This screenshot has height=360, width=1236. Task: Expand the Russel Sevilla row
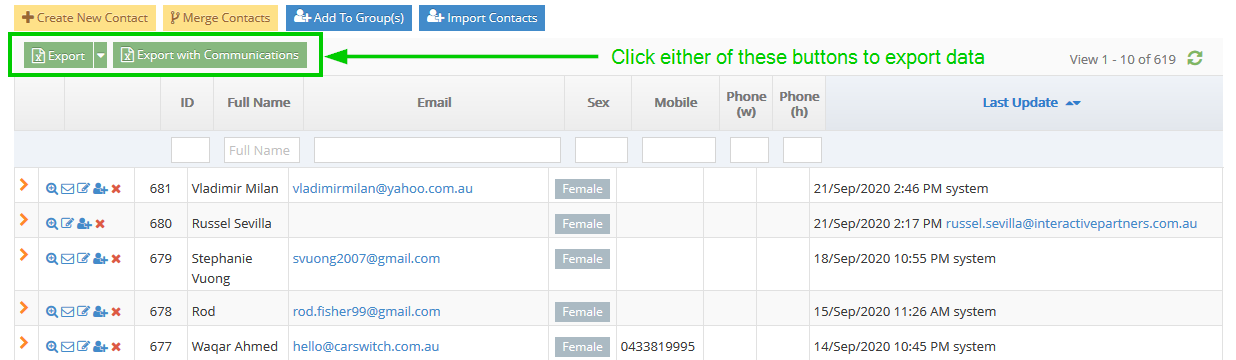coord(23,220)
